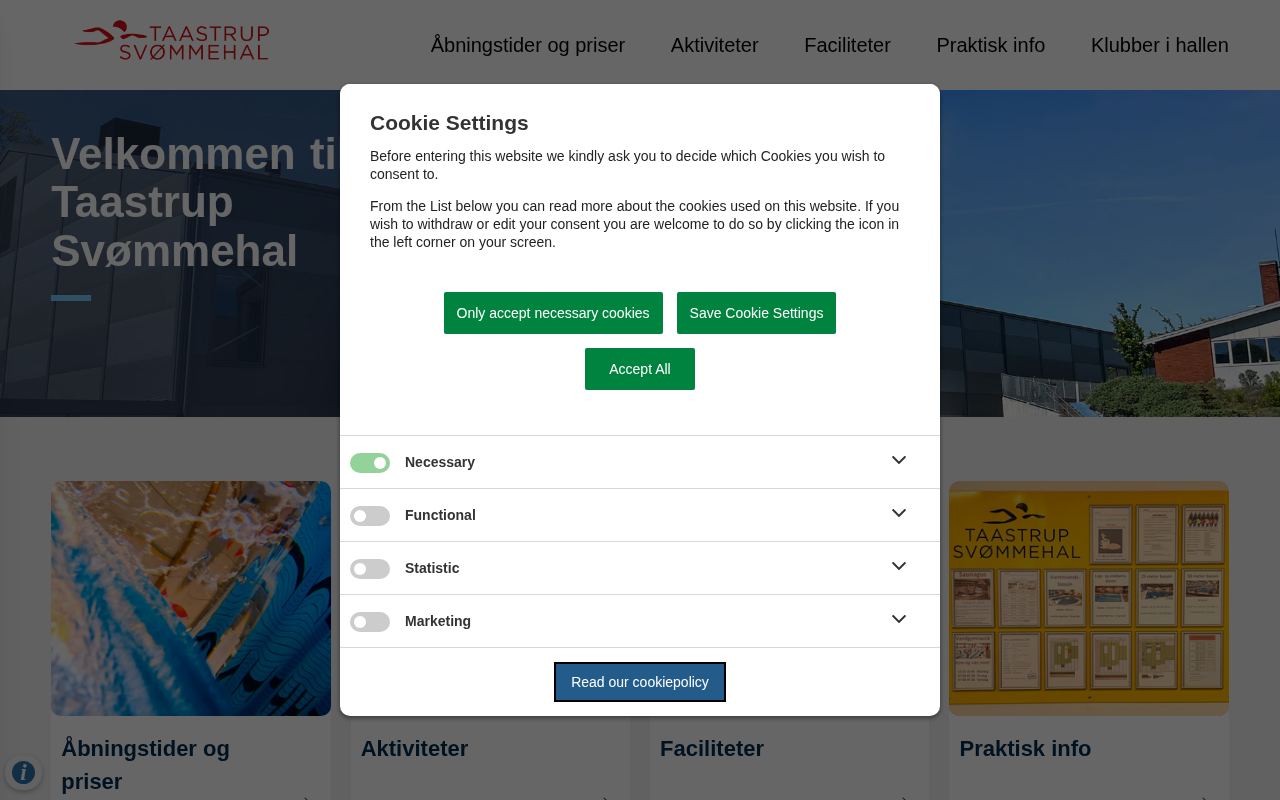Enable the Statistic cookies switch
Screen dimensions: 1280x800
click(370, 569)
